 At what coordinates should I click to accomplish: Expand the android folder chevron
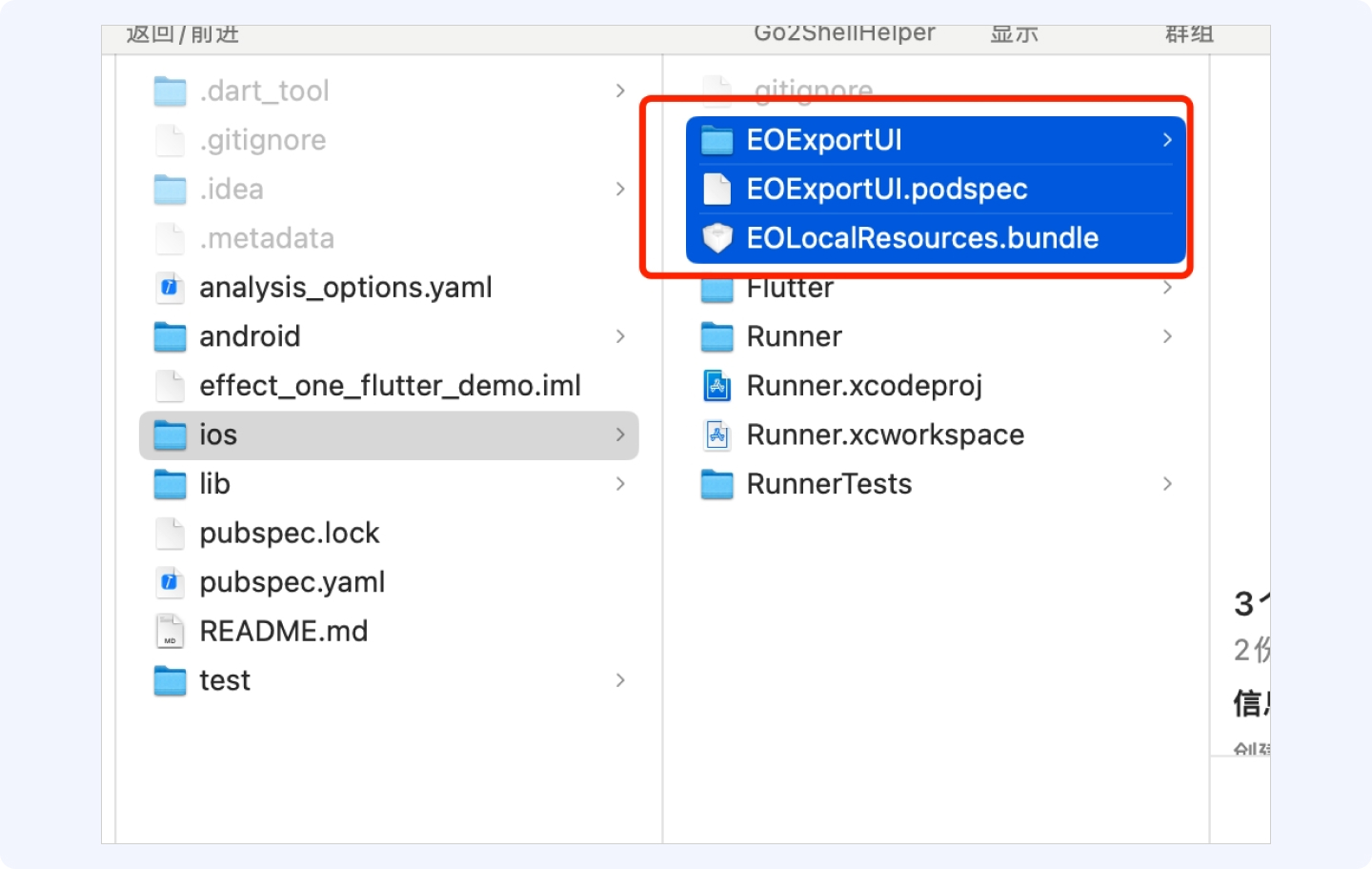[x=620, y=336]
